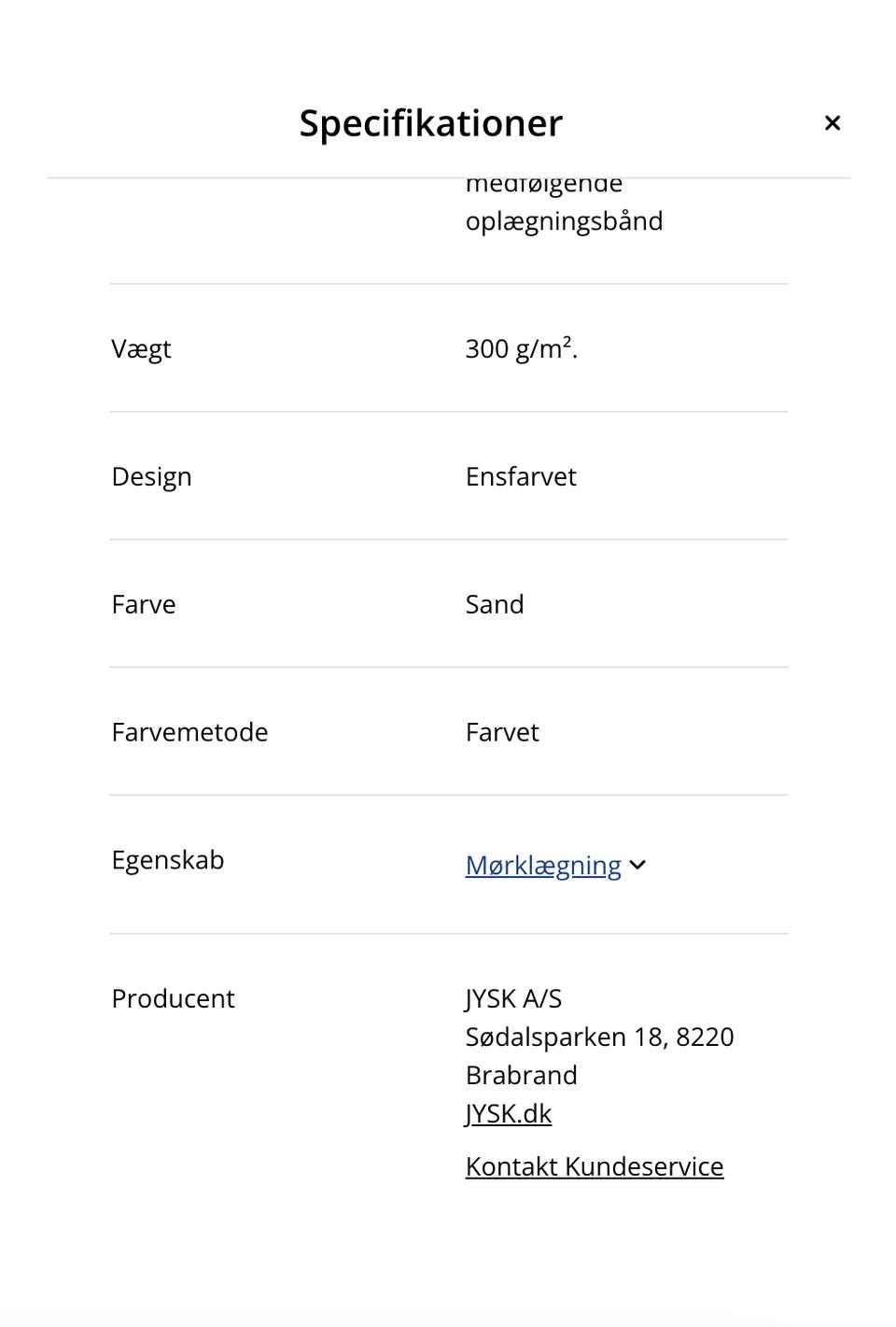Select the 300 g/m² weight value

tap(522, 348)
